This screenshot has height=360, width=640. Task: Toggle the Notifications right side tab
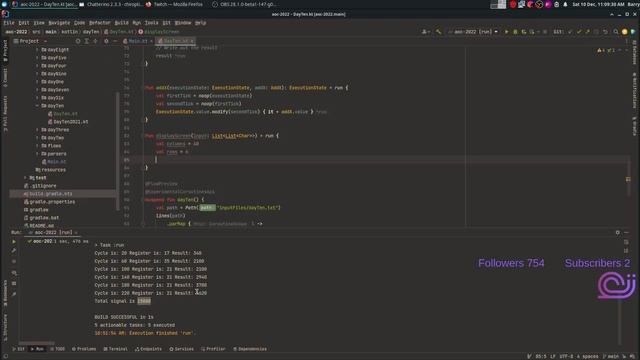634,91
